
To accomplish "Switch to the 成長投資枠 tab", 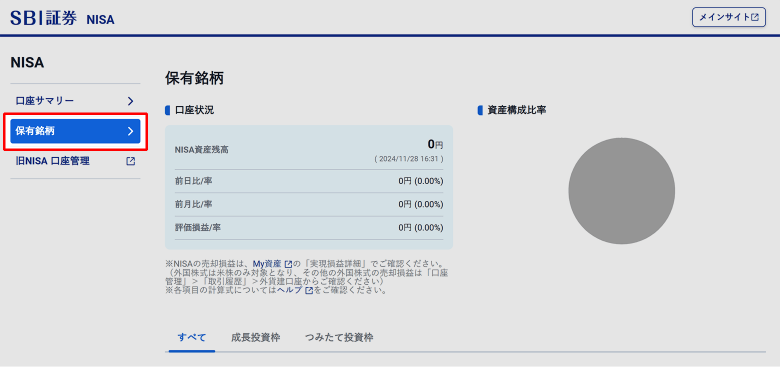I will tap(256, 338).
